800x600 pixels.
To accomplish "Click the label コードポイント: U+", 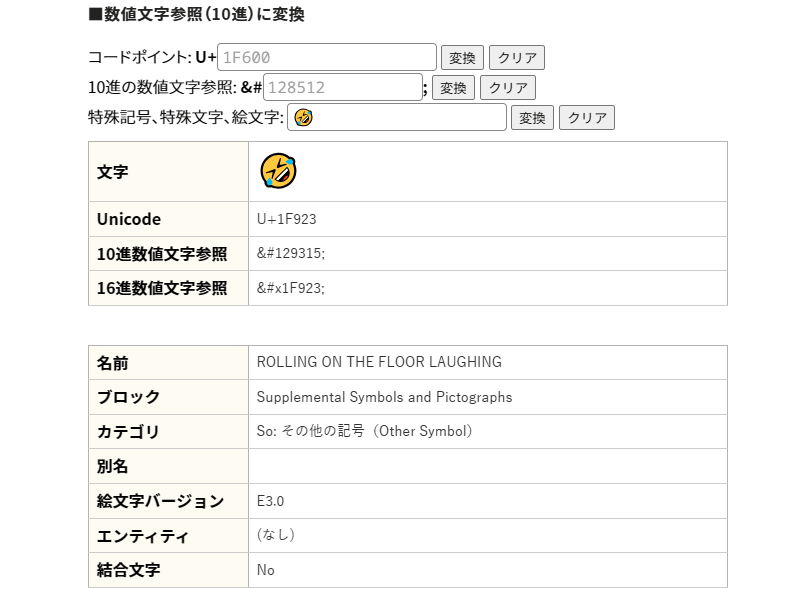I will click(x=153, y=57).
